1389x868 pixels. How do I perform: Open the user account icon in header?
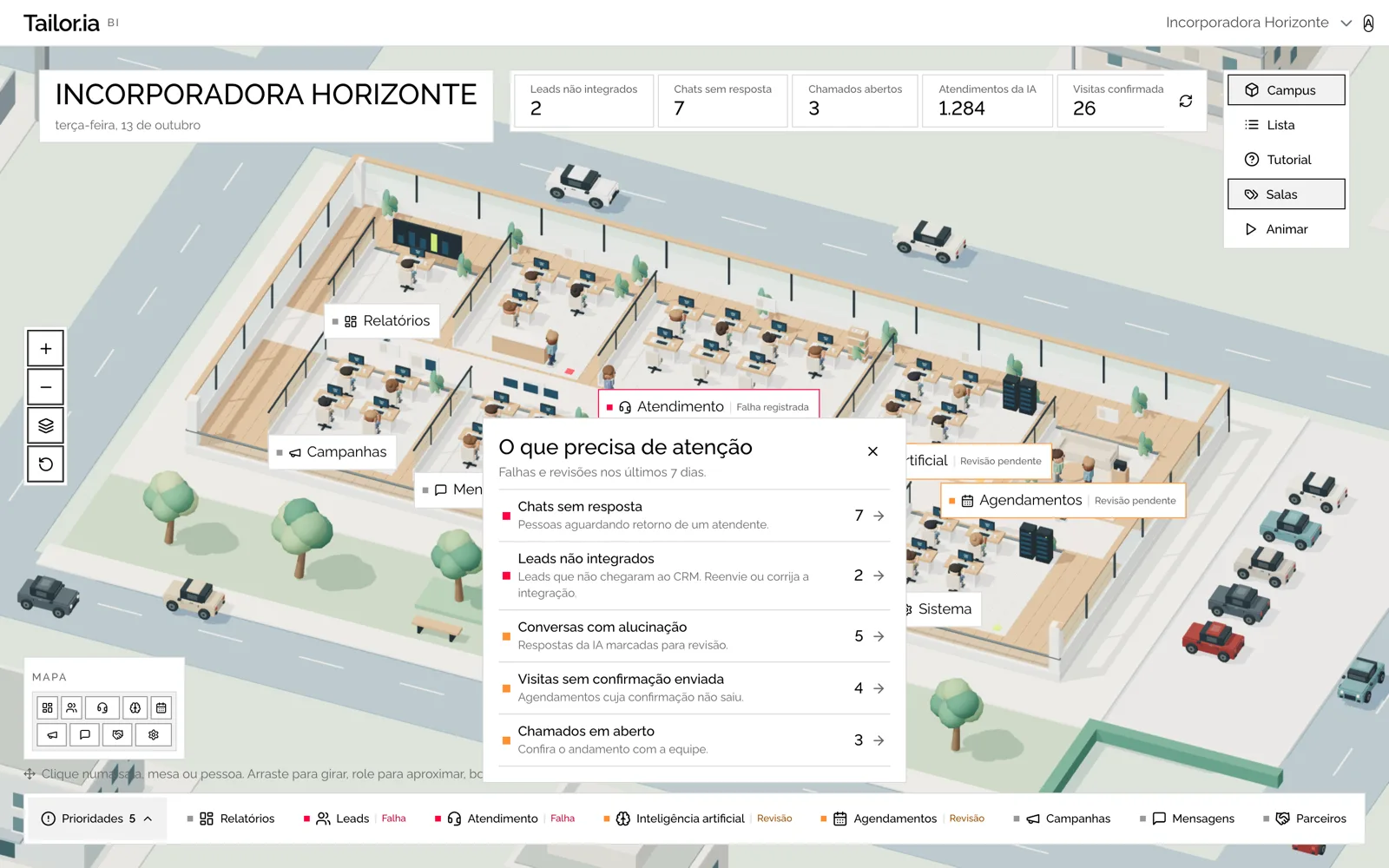click(1368, 23)
